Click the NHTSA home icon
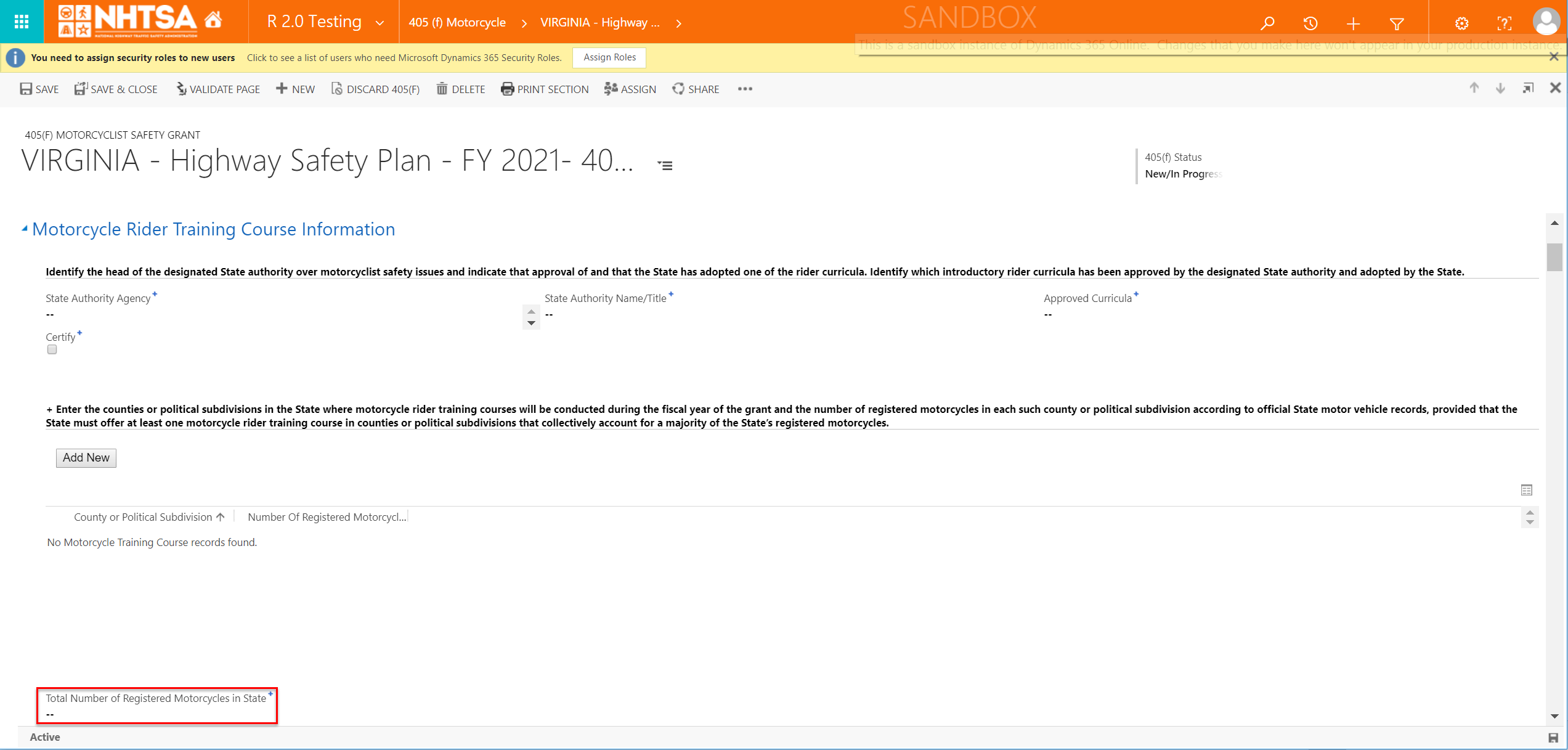The height and width of the screenshot is (750, 1568). click(x=213, y=20)
